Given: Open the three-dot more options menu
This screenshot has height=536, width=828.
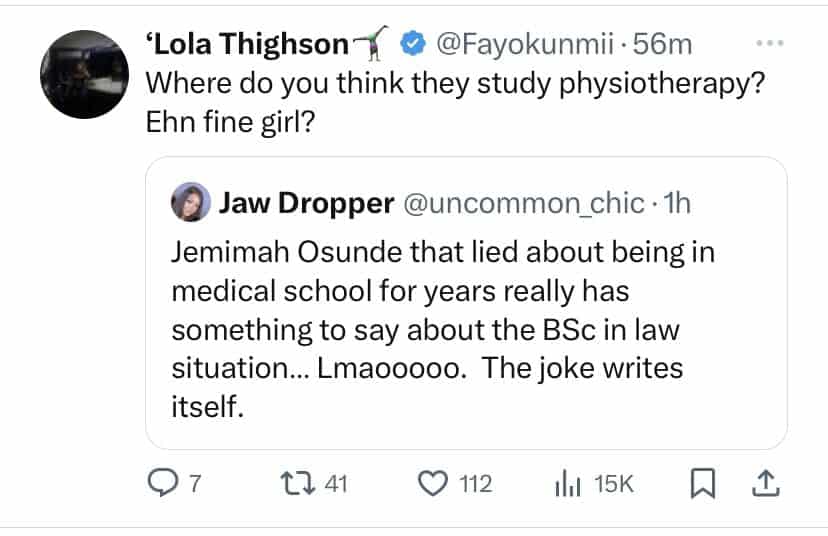Looking at the screenshot, I should coord(769,46).
